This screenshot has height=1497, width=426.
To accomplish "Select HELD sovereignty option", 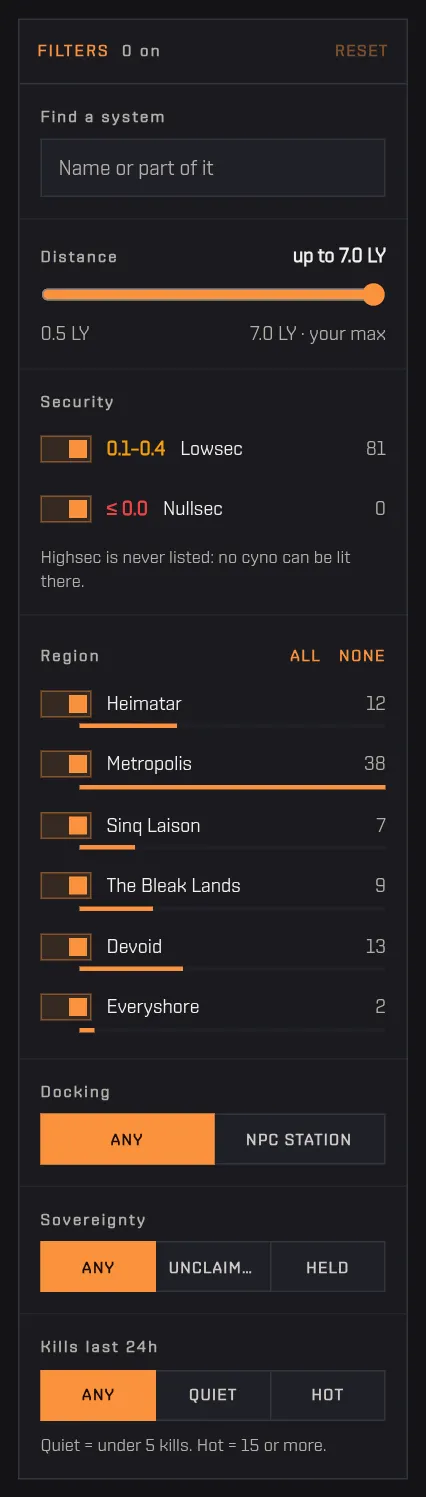I will coord(328,1267).
